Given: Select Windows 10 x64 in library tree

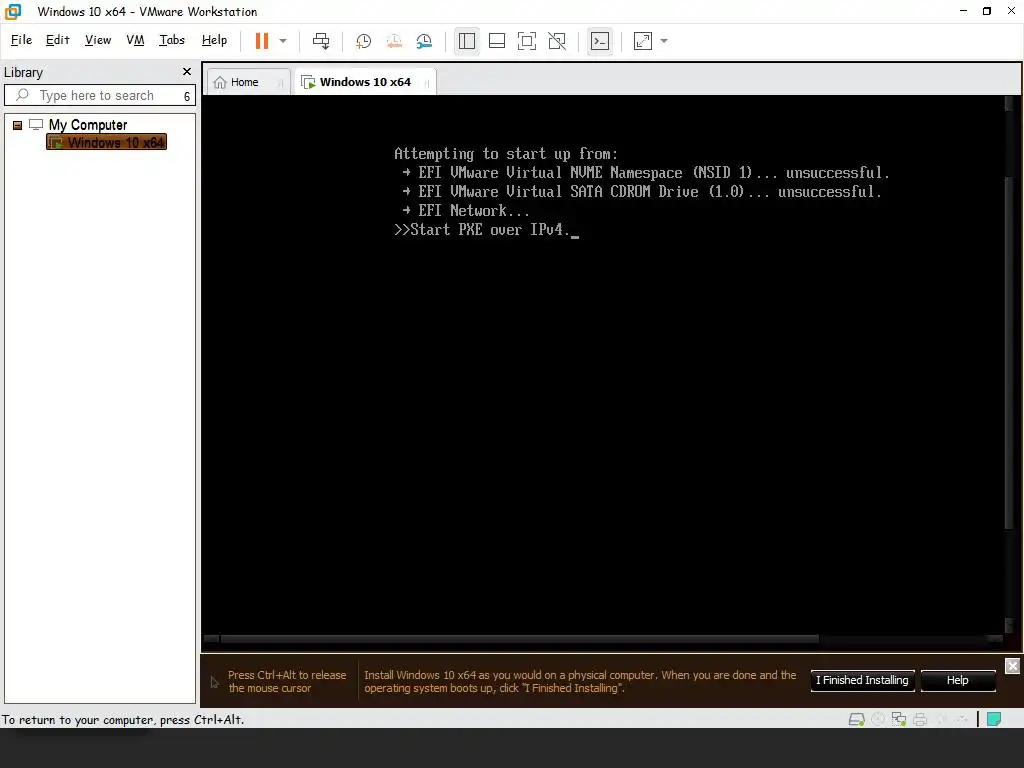Looking at the screenshot, I should [x=106, y=142].
